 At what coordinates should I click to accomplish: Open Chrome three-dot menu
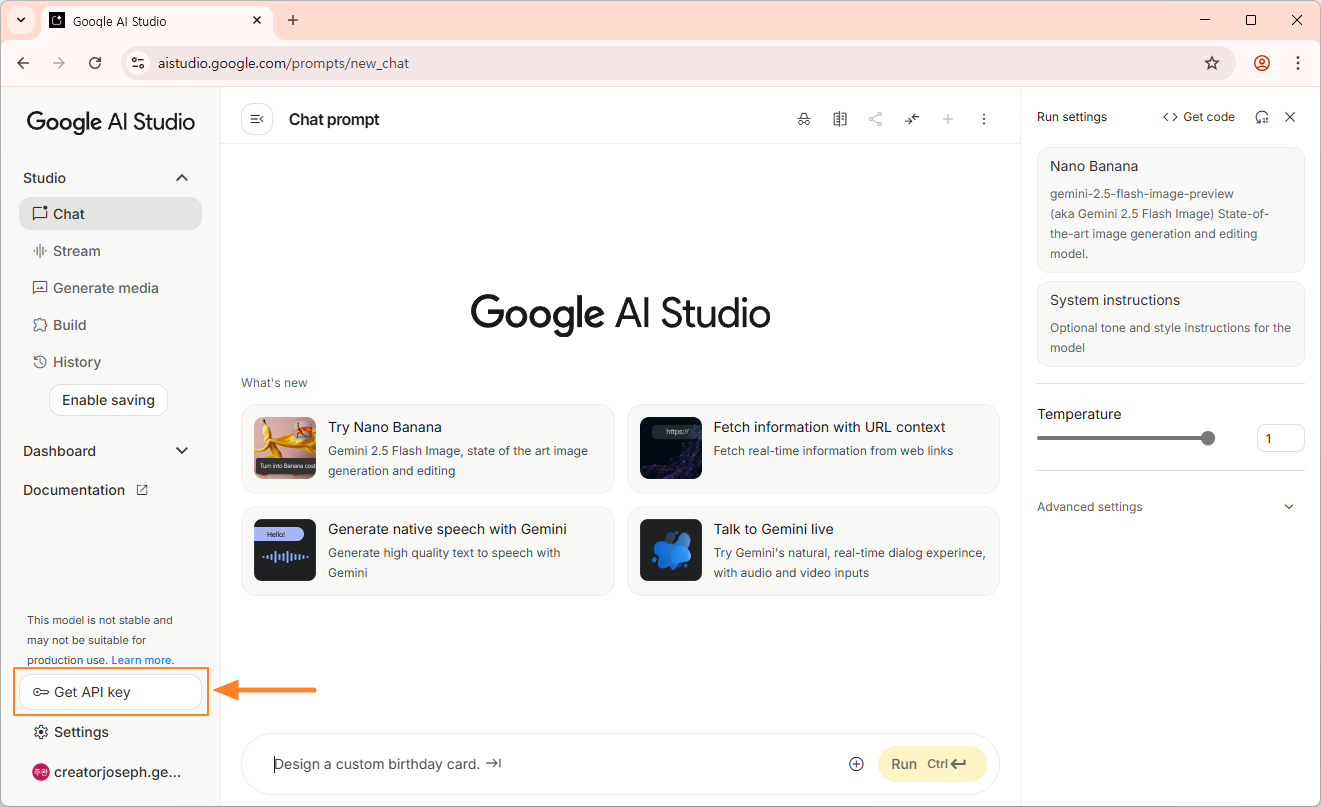pyautogui.click(x=1298, y=63)
